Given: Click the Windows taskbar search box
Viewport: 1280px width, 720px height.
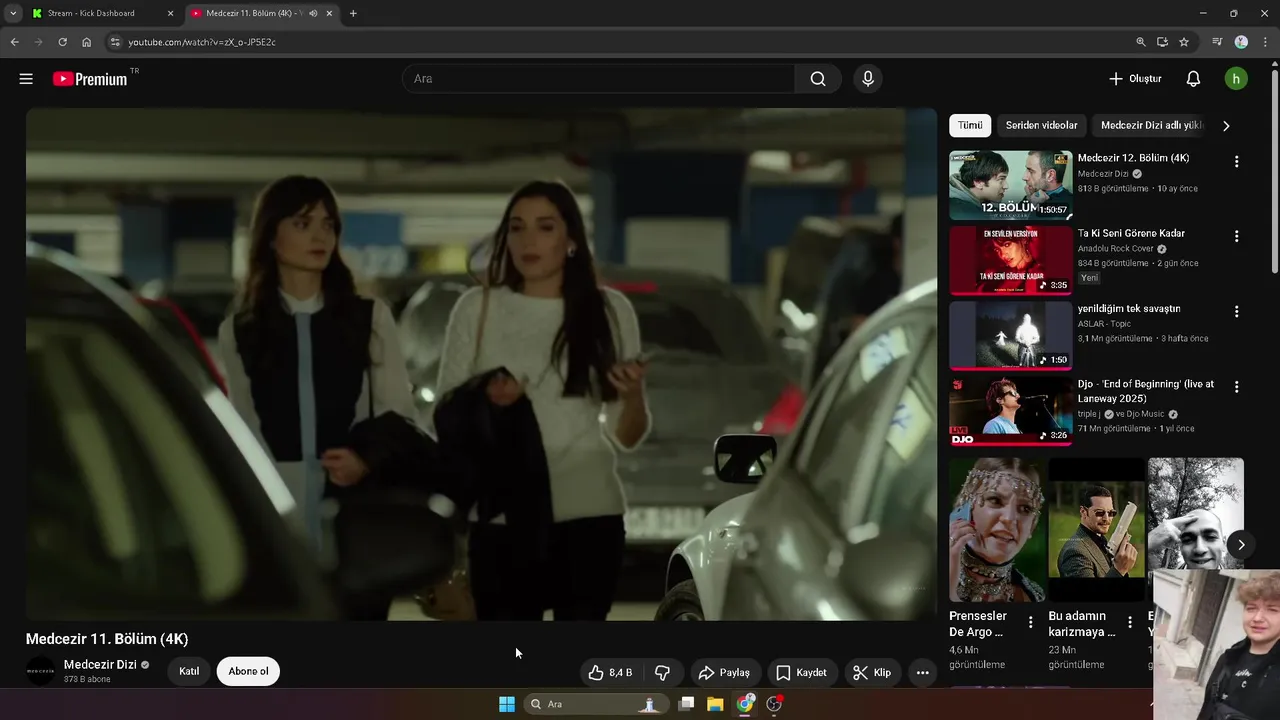Looking at the screenshot, I should coord(595,704).
